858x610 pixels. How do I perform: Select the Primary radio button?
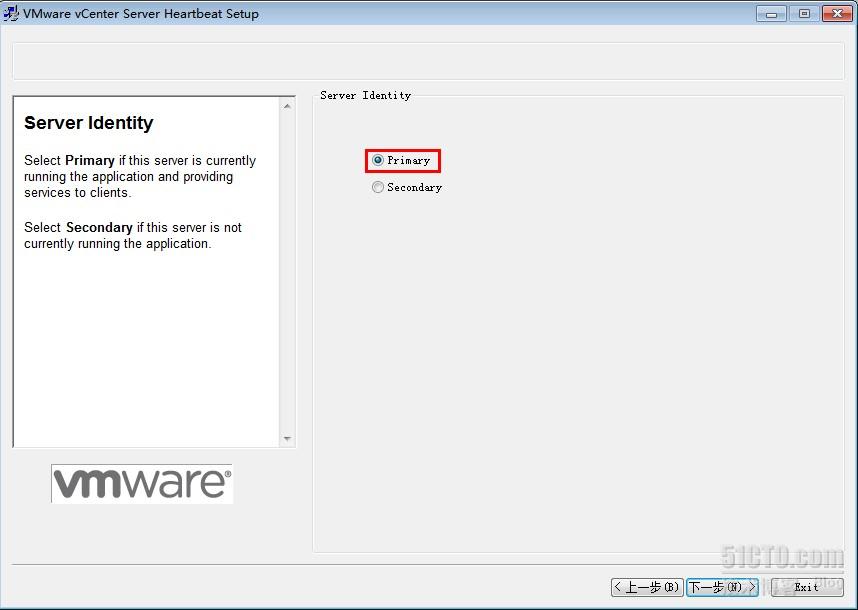[x=378, y=160]
